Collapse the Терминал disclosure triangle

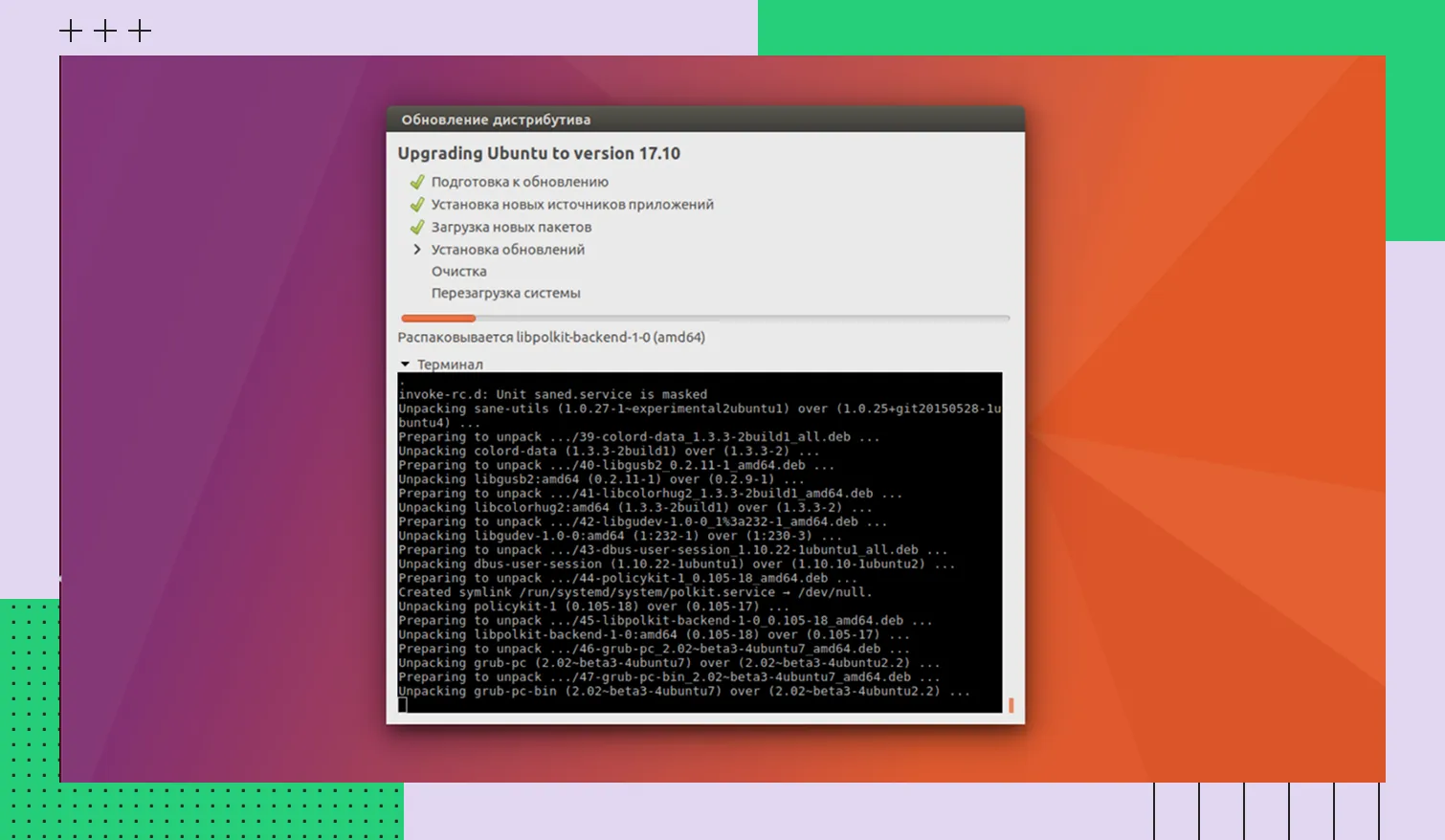(405, 365)
